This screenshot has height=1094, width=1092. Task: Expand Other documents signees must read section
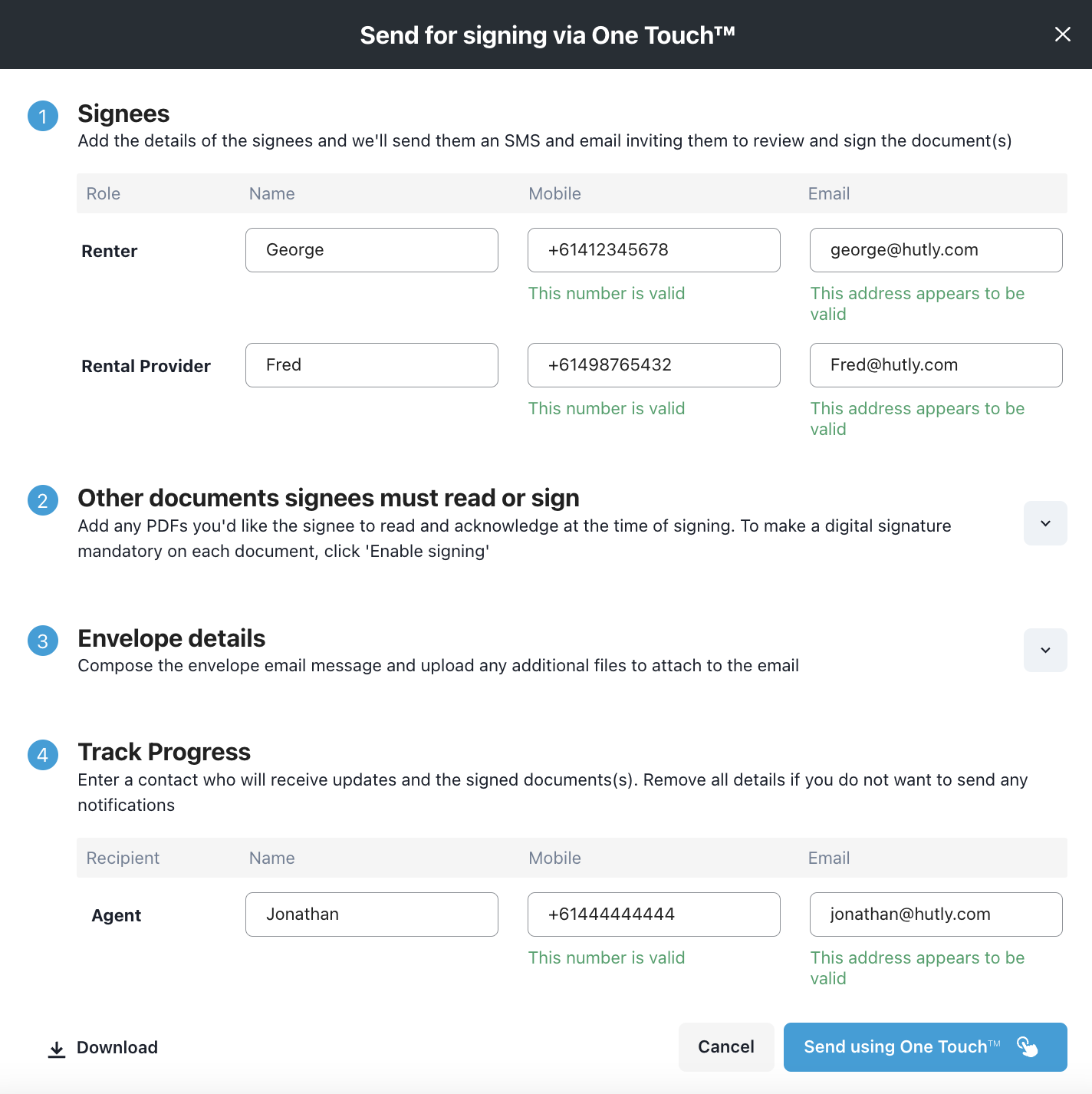[1044, 523]
